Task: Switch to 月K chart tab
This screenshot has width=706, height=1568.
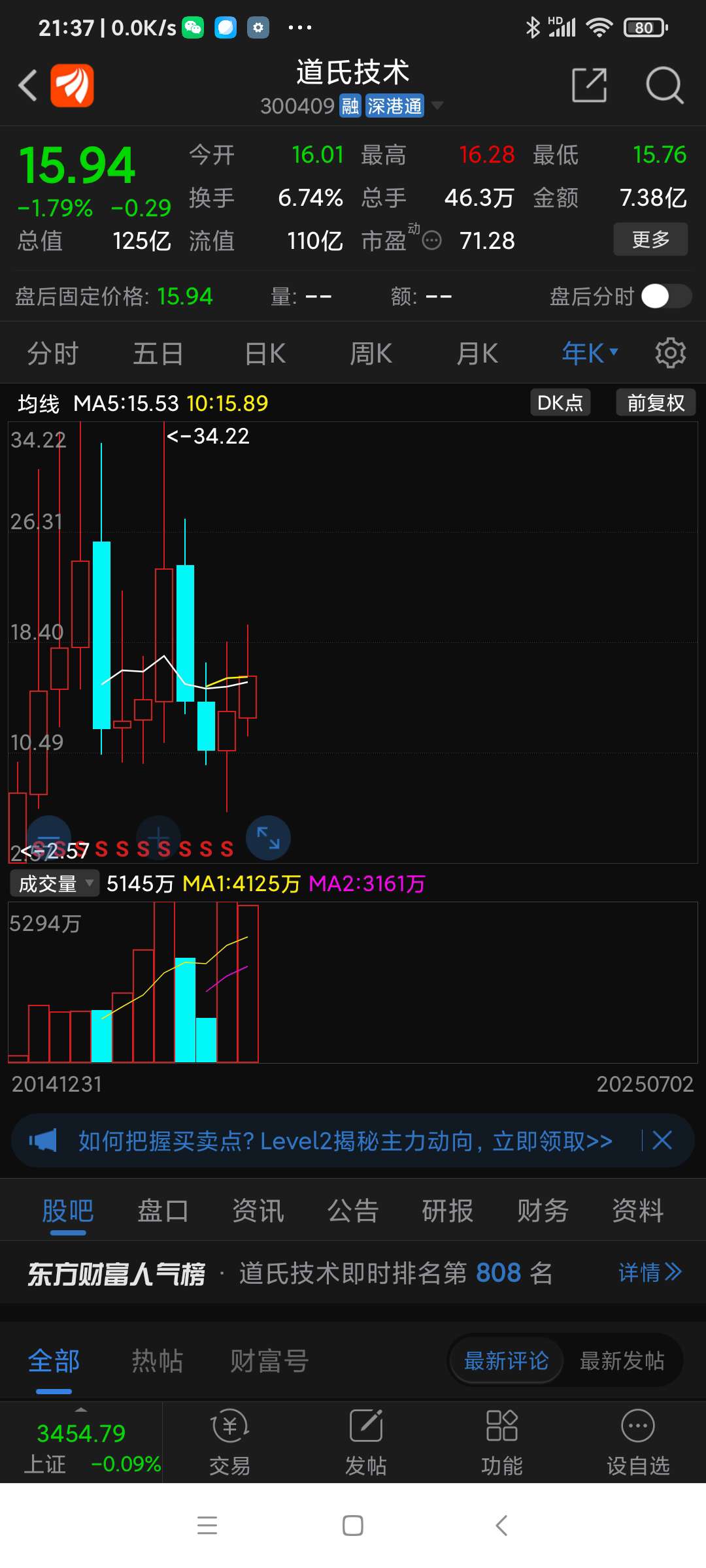Action: click(477, 353)
